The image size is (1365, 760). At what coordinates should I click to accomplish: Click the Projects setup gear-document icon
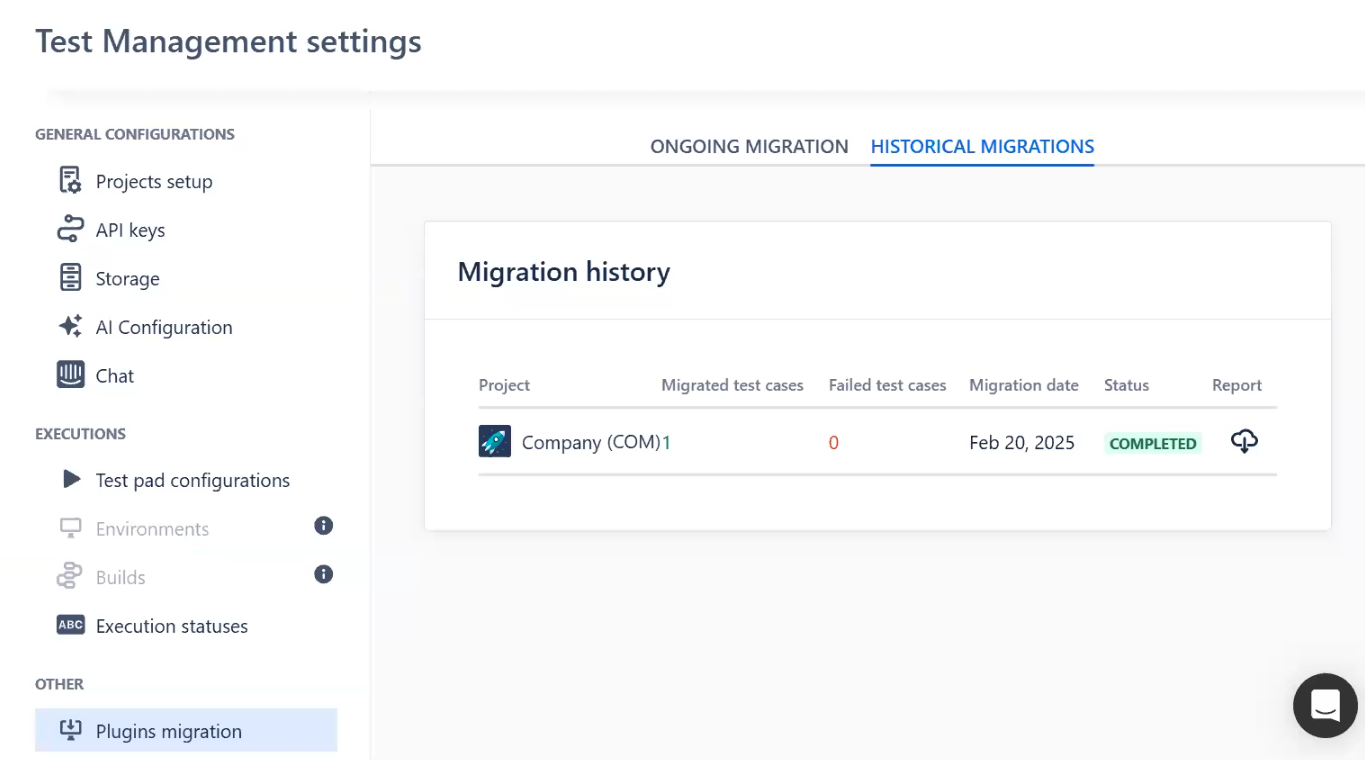pos(70,181)
